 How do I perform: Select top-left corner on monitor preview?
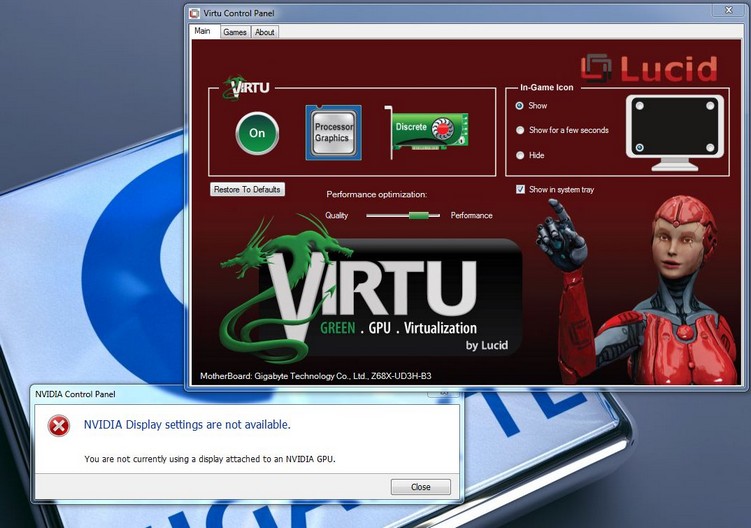coord(640,105)
